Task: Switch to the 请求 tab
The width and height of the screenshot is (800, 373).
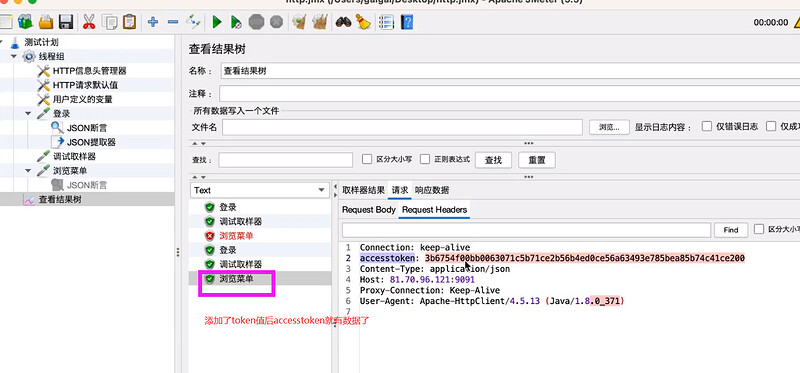Action: pos(400,190)
